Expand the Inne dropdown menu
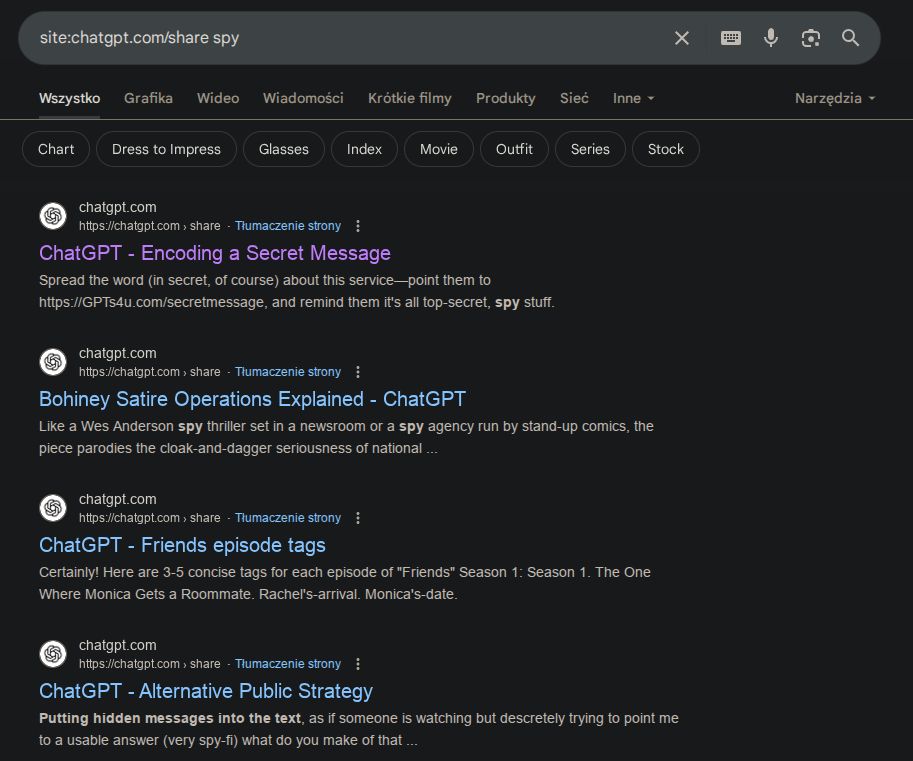This screenshot has height=761, width=913. pyautogui.click(x=633, y=98)
